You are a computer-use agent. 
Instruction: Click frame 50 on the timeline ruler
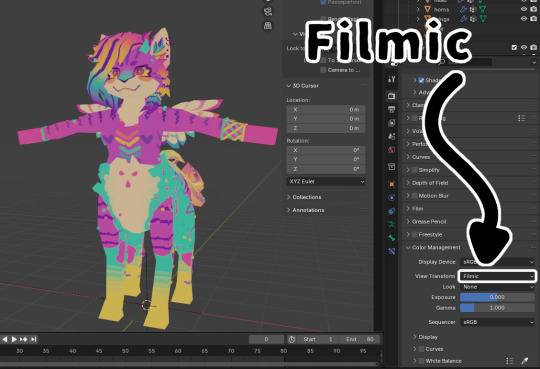click(125, 351)
